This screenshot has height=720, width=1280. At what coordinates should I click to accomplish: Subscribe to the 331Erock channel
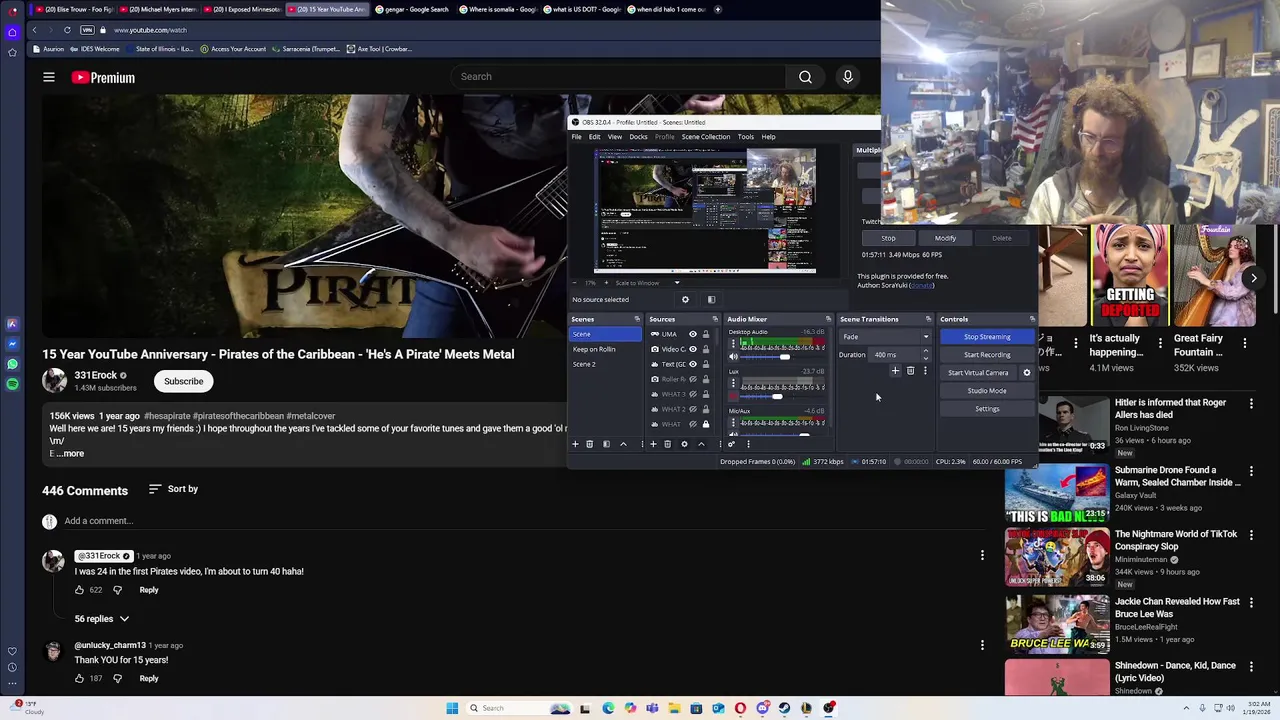[x=183, y=381]
